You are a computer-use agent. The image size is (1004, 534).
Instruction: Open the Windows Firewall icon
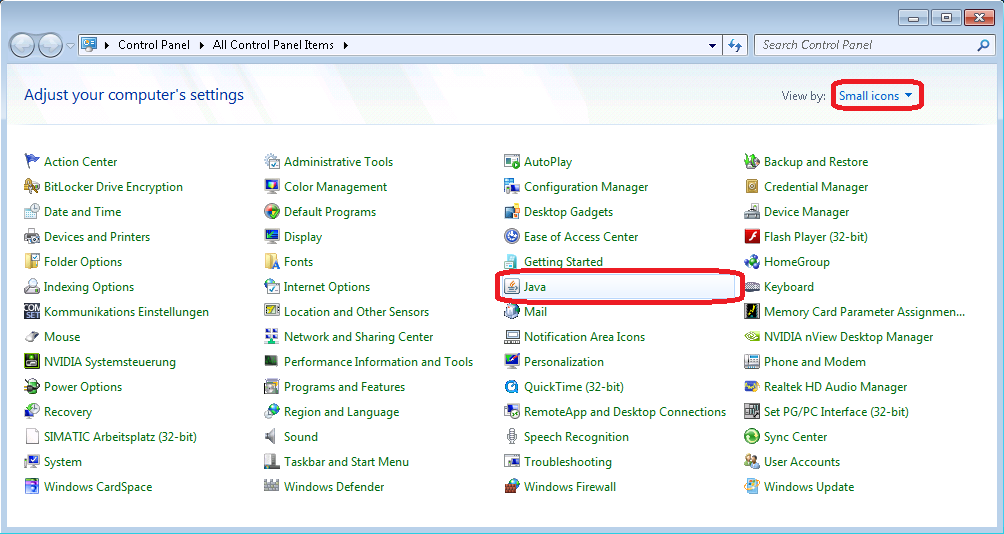(x=512, y=487)
